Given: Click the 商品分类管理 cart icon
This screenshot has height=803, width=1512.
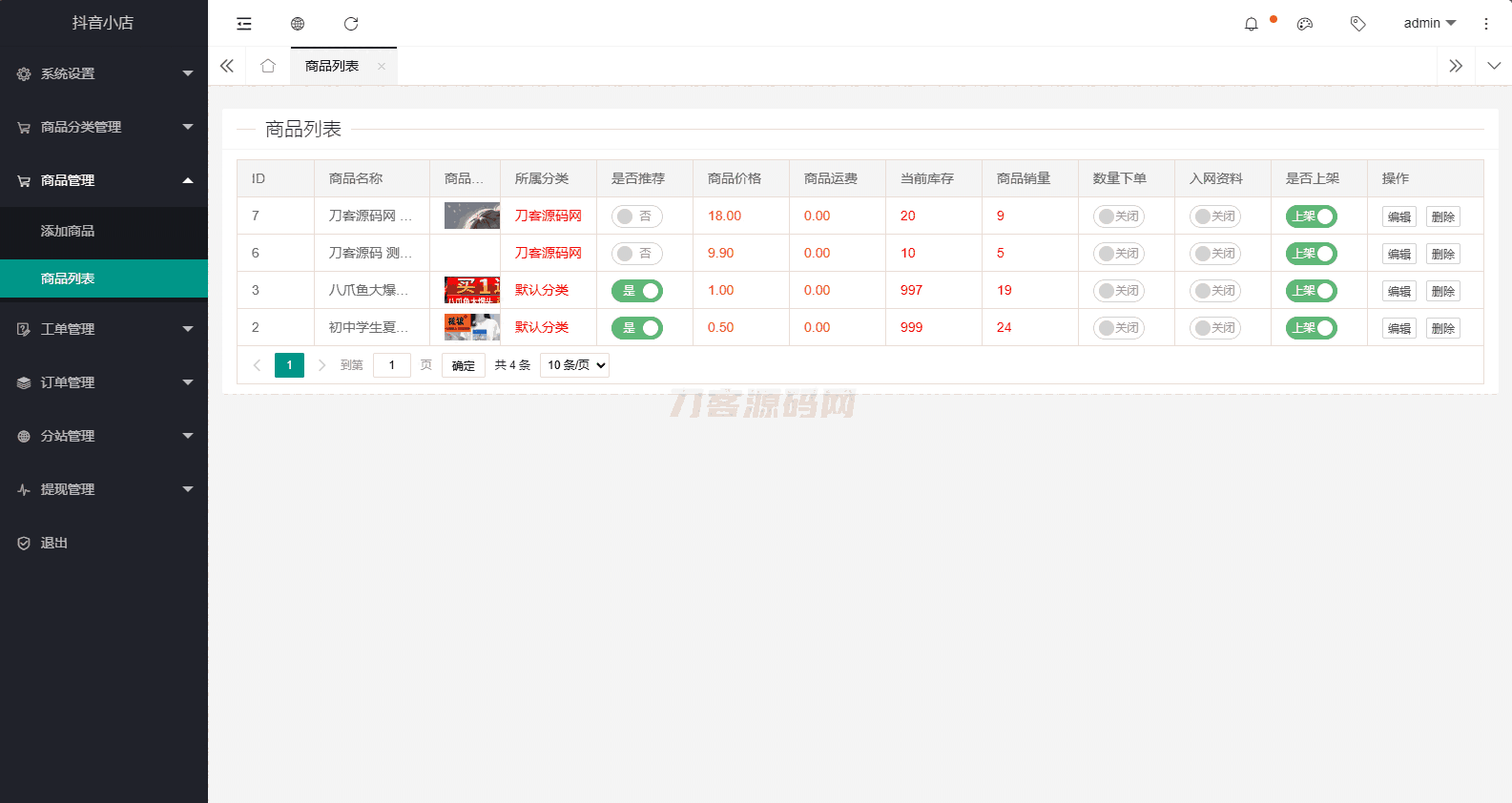Looking at the screenshot, I should [24, 127].
